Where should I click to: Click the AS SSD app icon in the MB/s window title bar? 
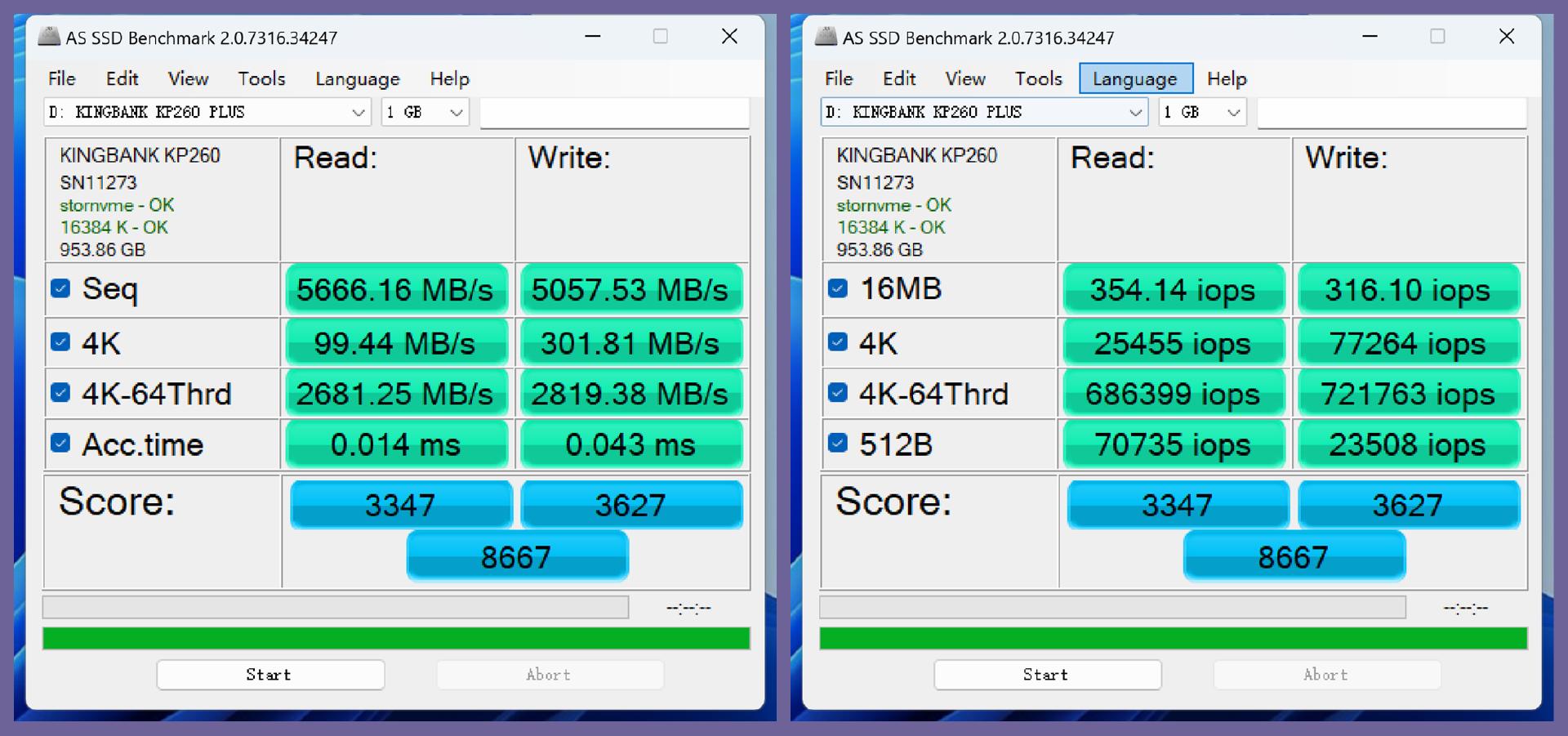click(x=50, y=37)
